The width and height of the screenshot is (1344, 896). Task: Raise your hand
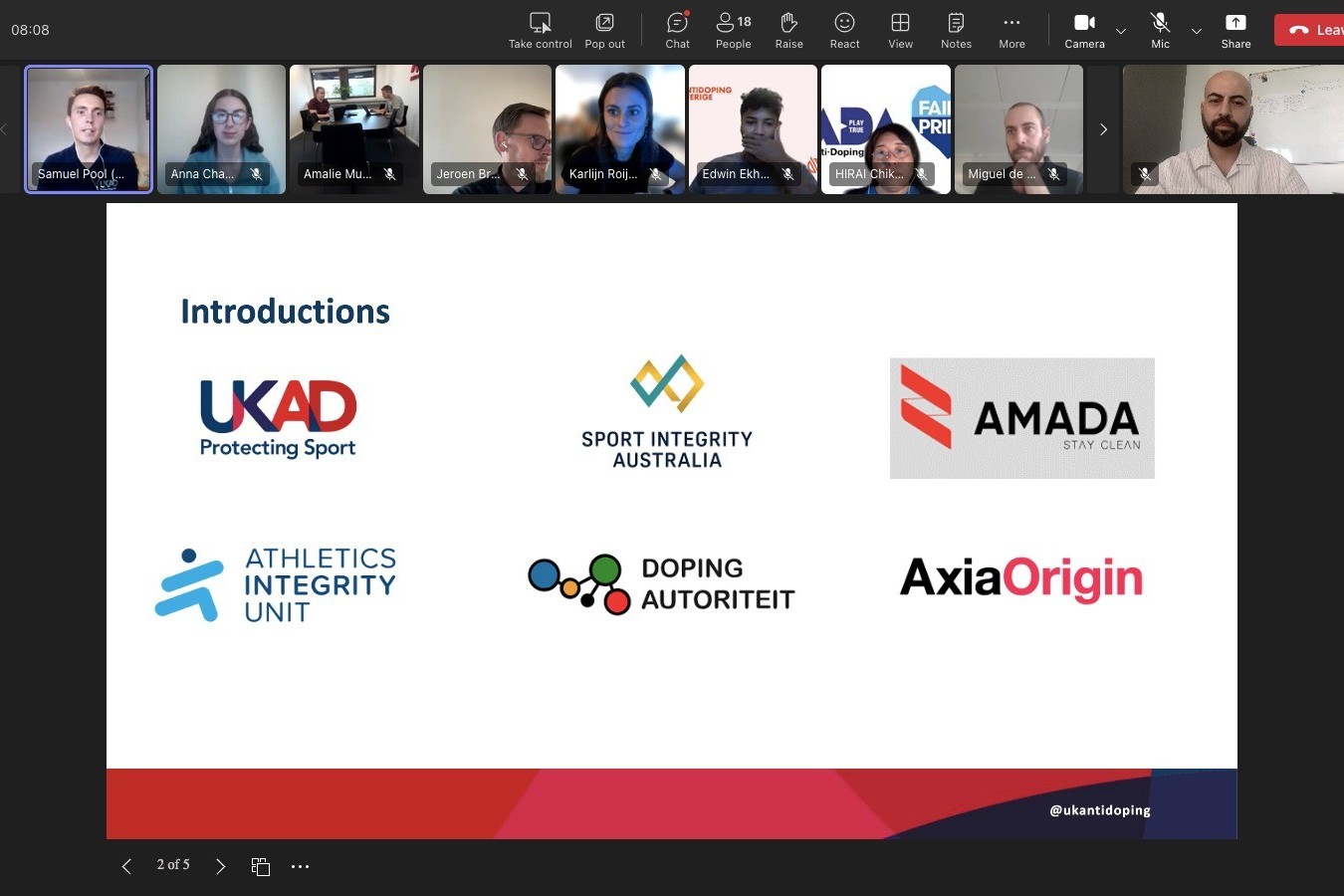pyautogui.click(x=789, y=30)
